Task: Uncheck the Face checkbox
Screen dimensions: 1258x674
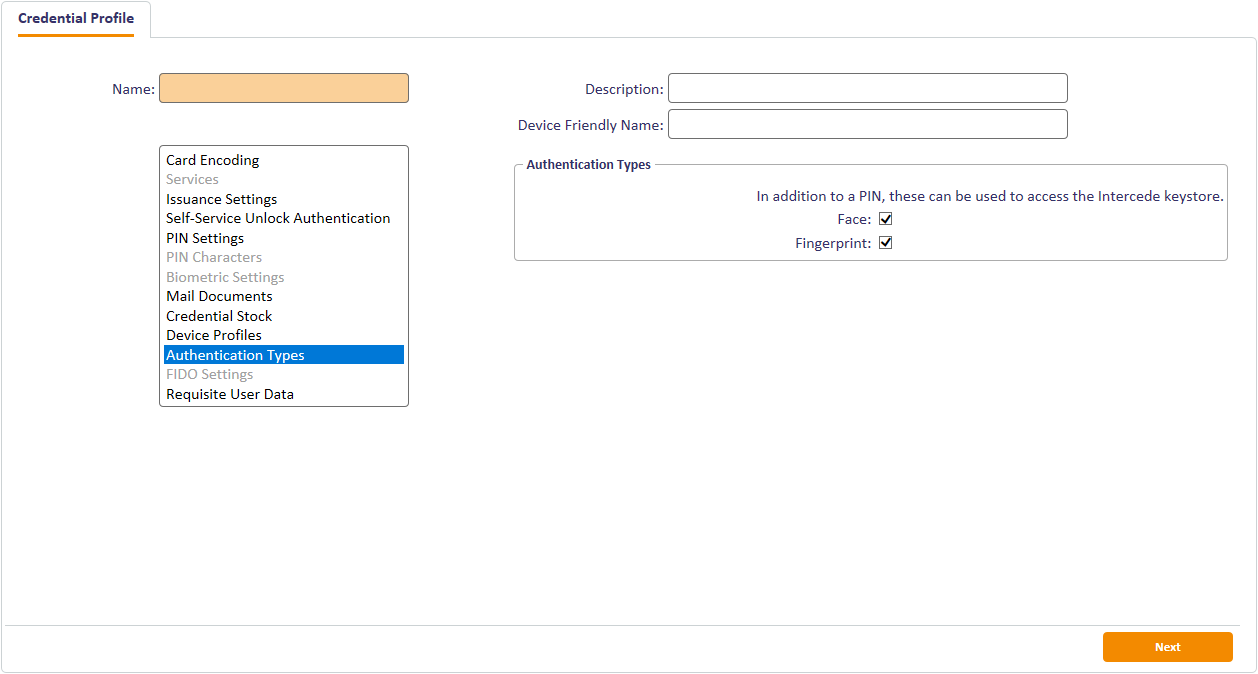Action: (885, 219)
